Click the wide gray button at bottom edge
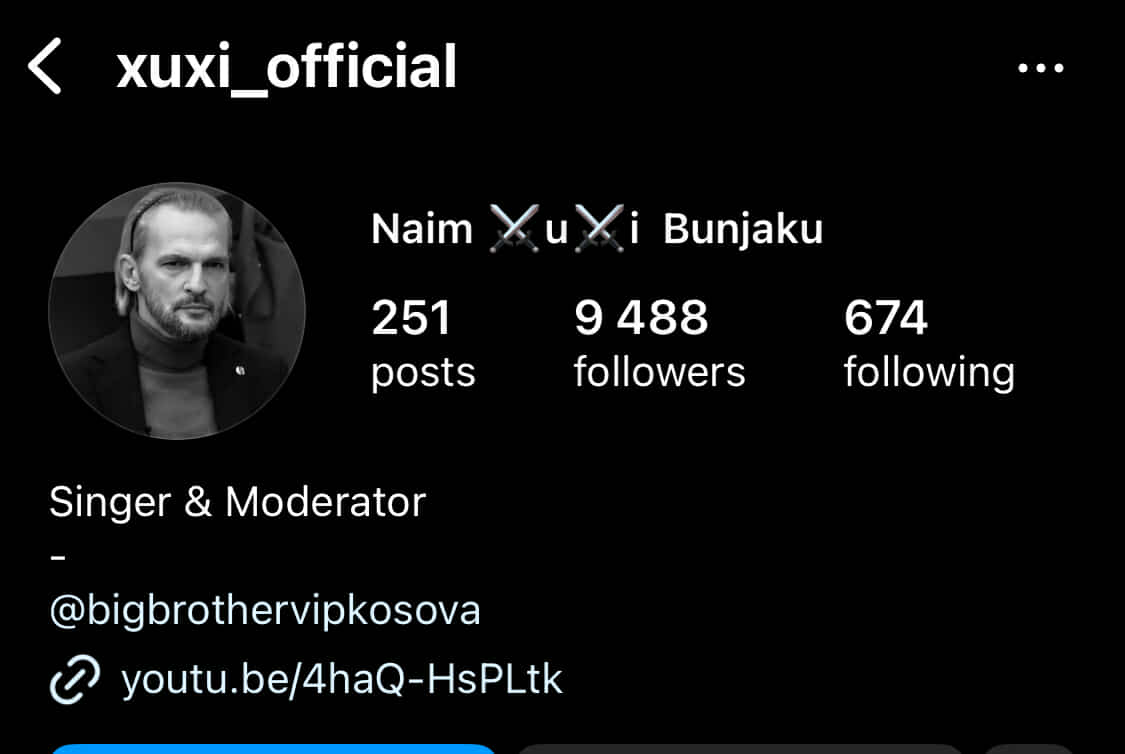1125x754 pixels. click(740, 749)
